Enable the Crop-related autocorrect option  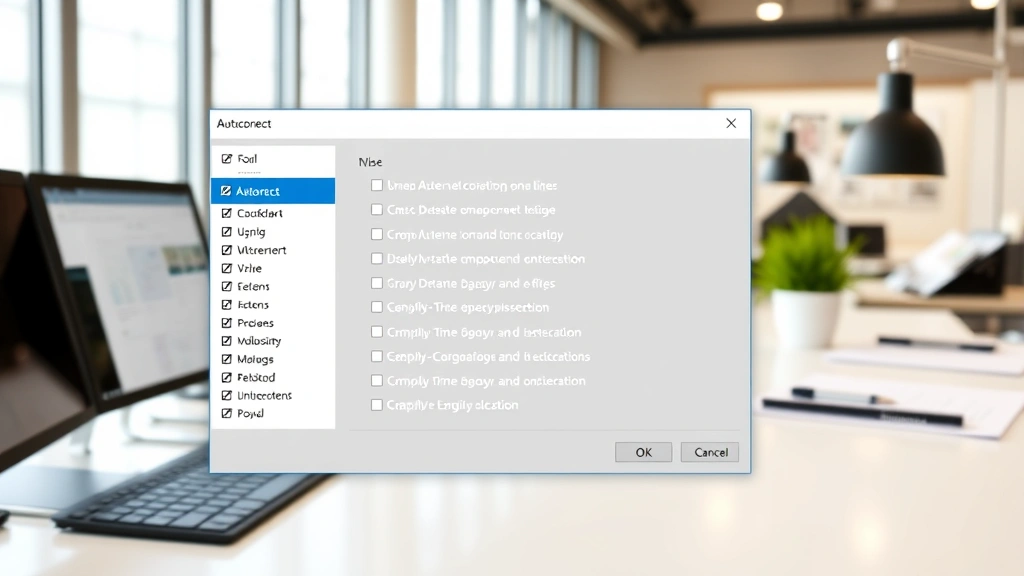pos(377,234)
